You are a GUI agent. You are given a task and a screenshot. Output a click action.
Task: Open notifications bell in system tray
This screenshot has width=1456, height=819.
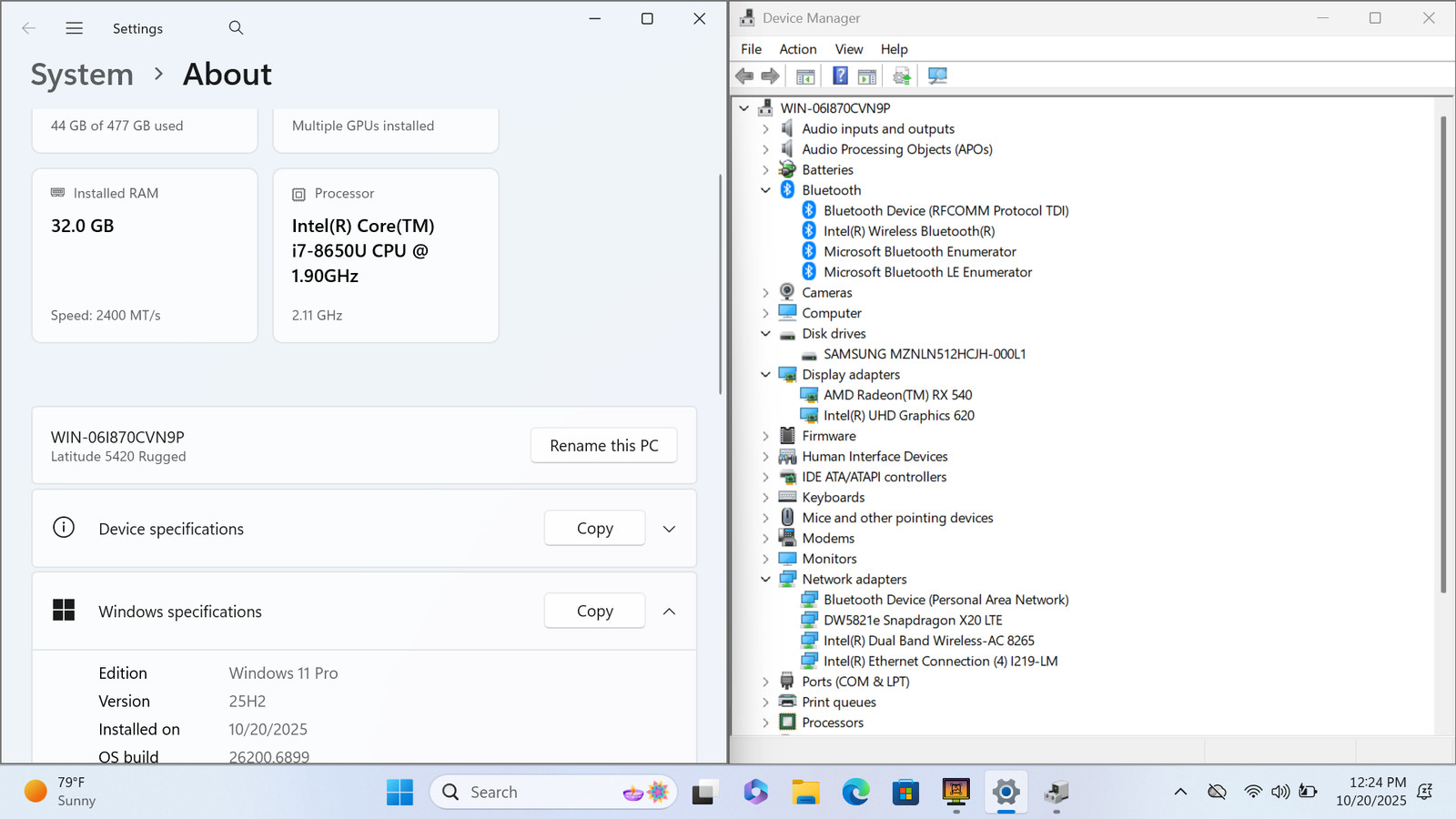coord(1425,792)
